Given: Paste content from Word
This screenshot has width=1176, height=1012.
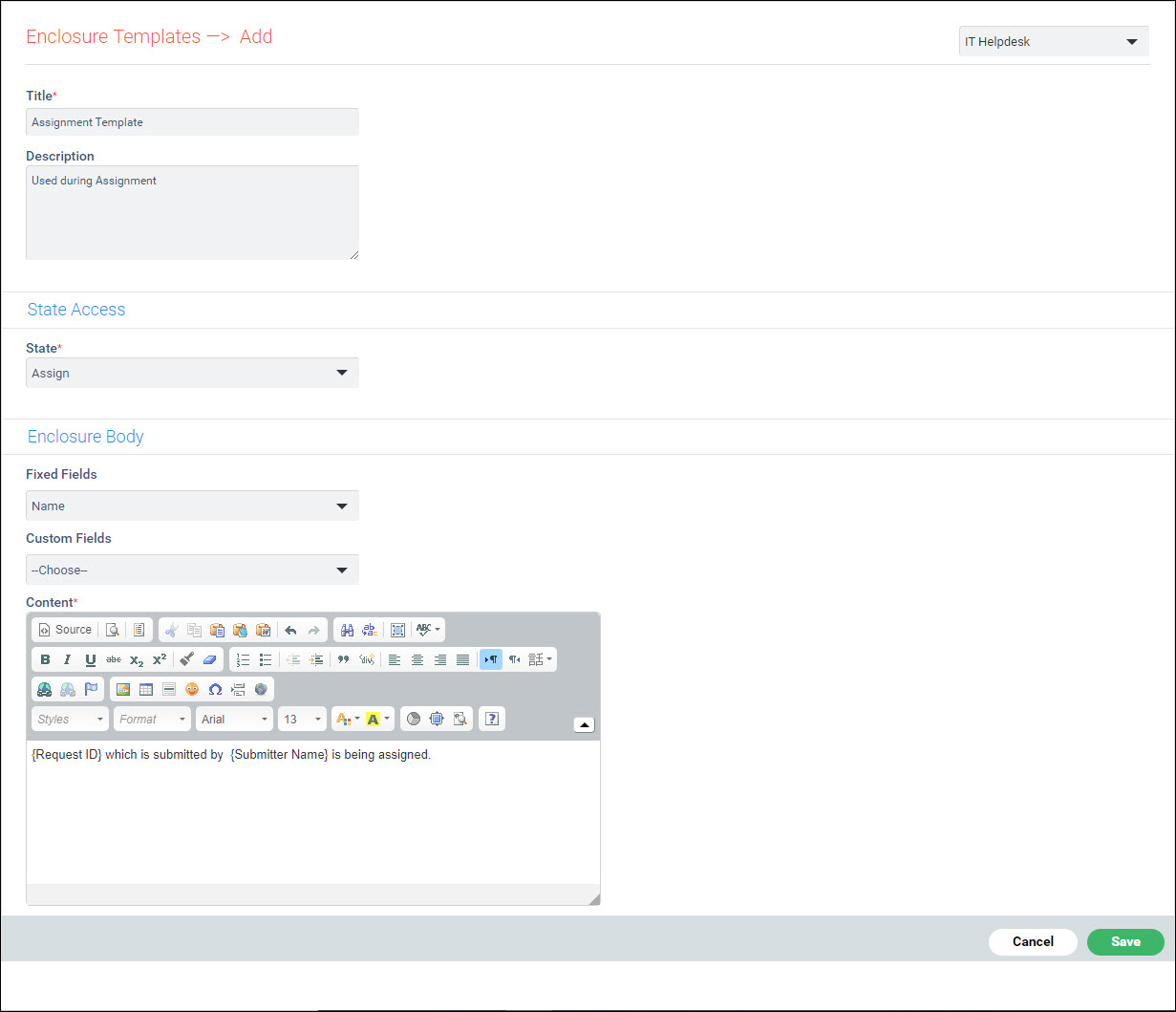Looking at the screenshot, I should click(264, 630).
